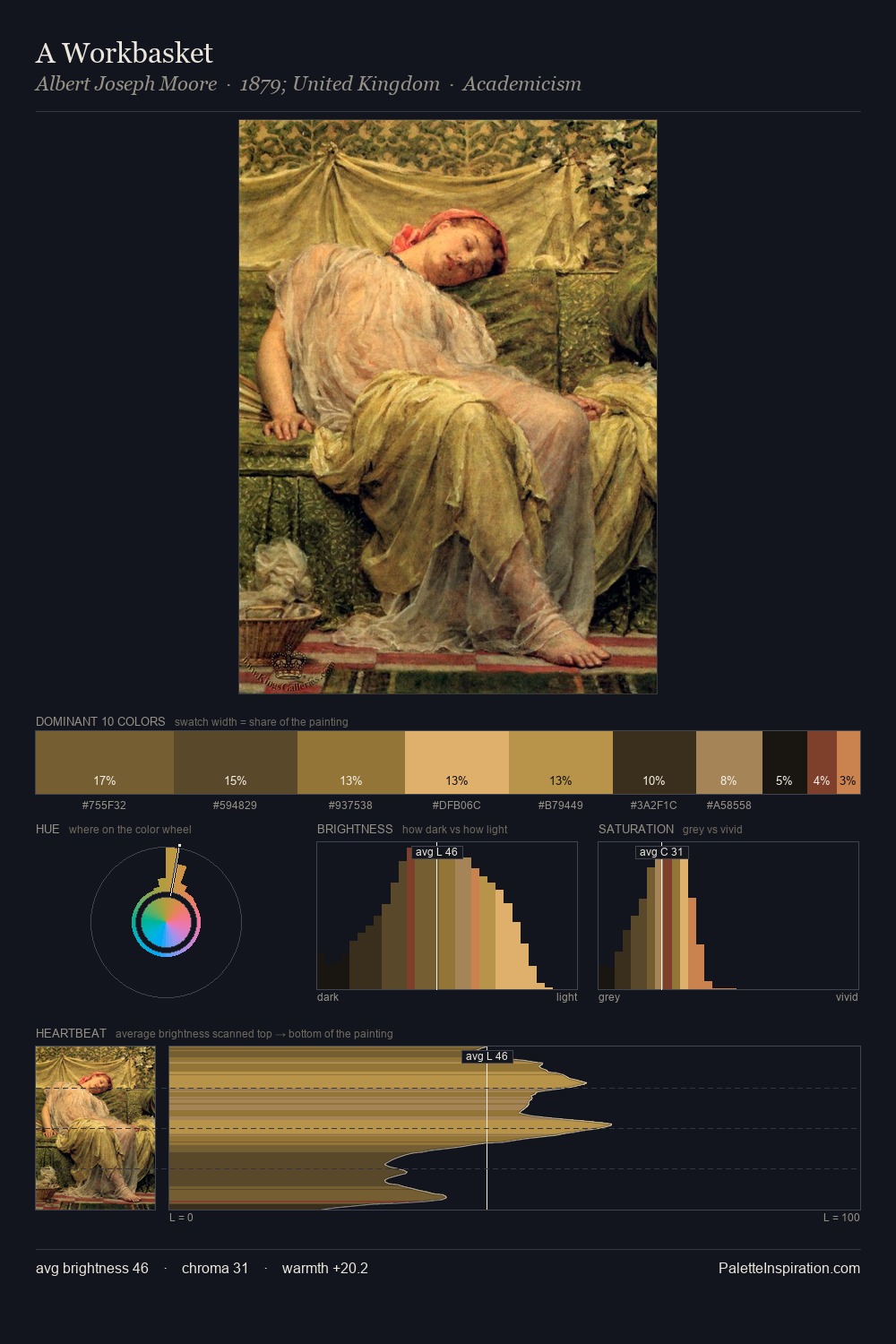Click the 'dark' axis label

[x=328, y=996]
